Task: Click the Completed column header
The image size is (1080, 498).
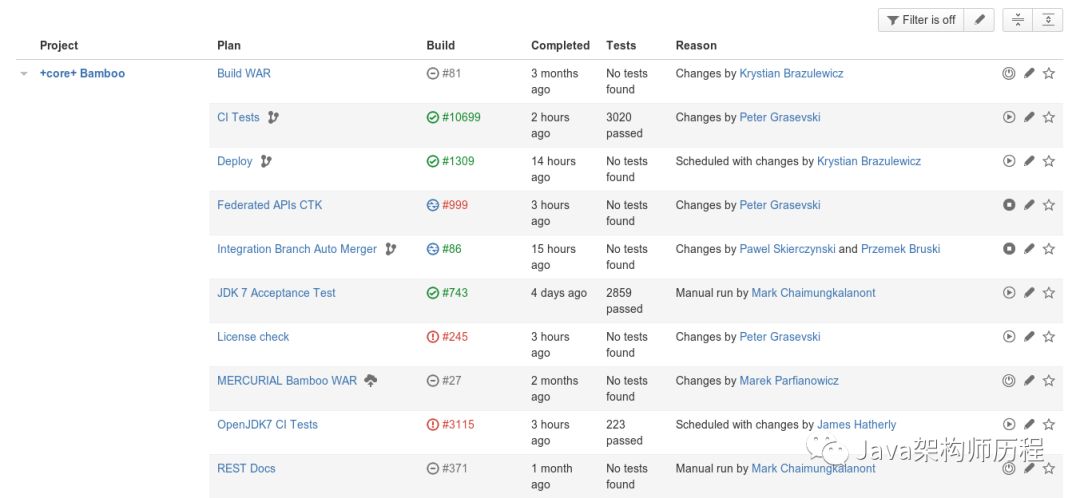Action: click(560, 45)
